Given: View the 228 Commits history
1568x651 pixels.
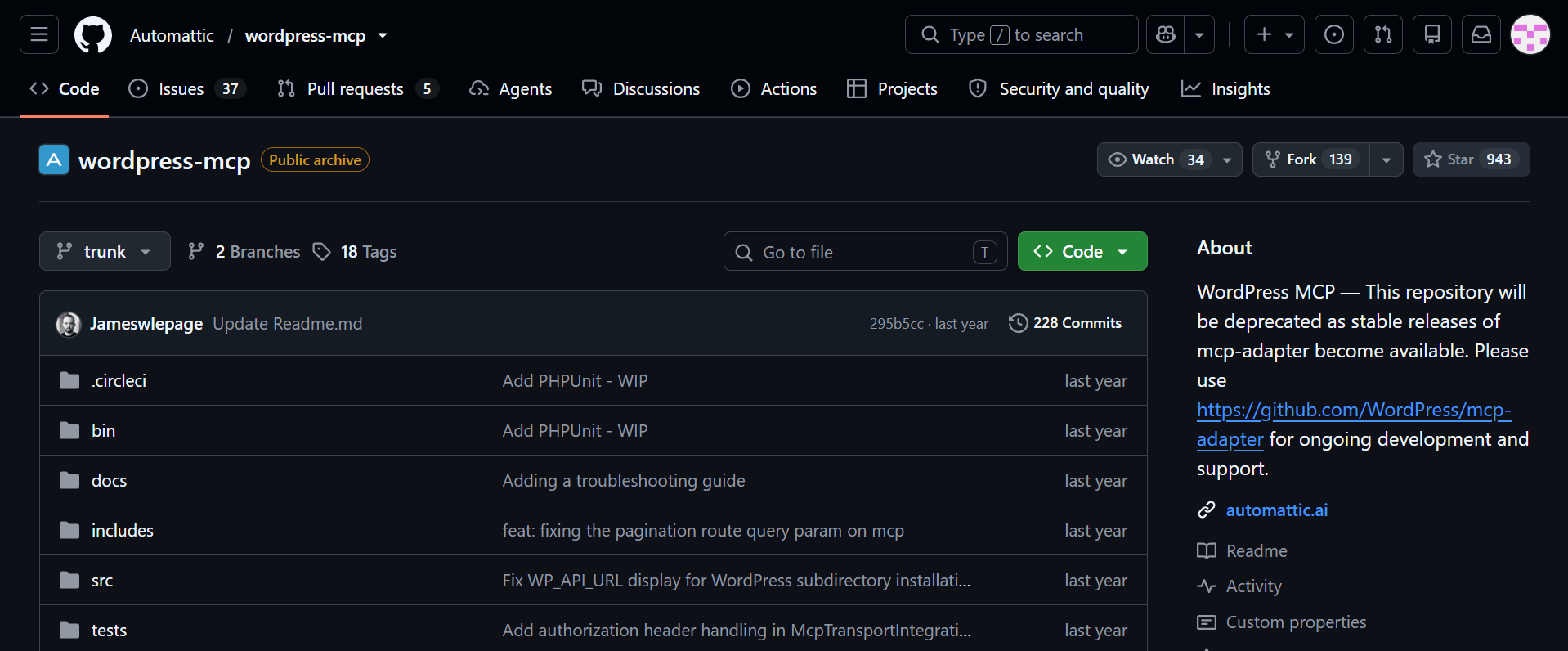Looking at the screenshot, I should (1065, 323).
